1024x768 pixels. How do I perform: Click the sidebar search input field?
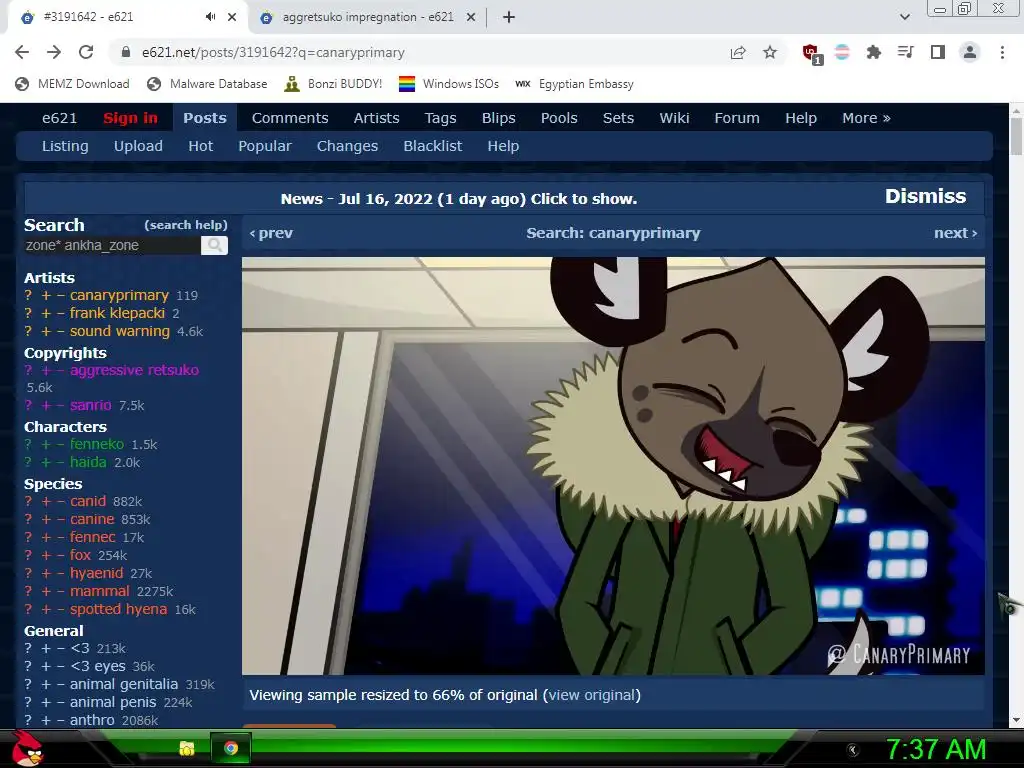[x=112, y=246]
